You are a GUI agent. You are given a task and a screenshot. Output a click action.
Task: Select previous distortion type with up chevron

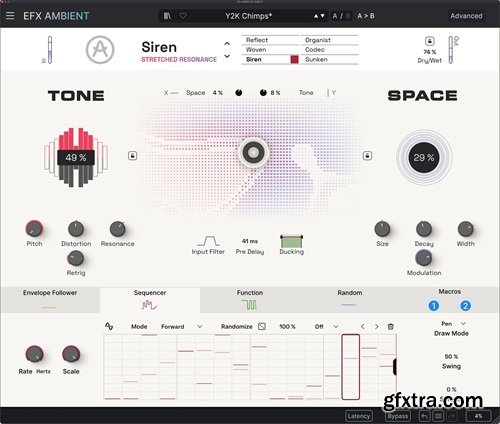tap(227, 44)
